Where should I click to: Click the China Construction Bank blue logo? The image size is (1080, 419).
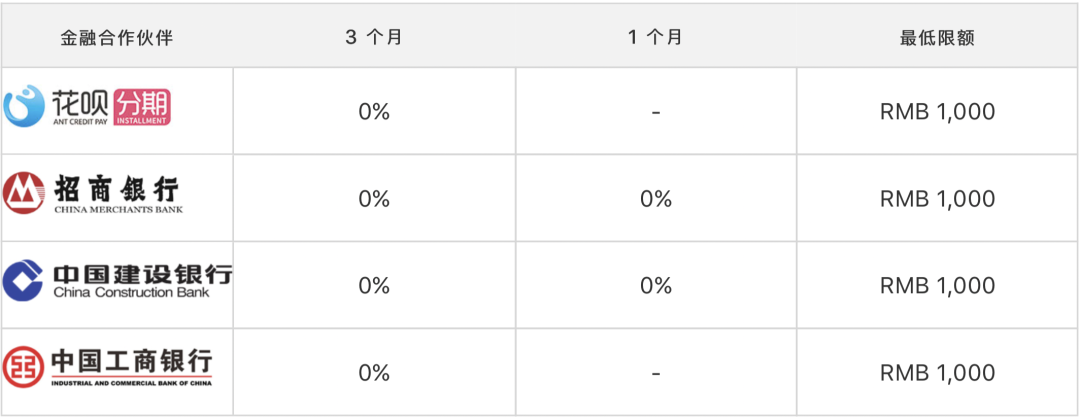[x=24, y=280]
